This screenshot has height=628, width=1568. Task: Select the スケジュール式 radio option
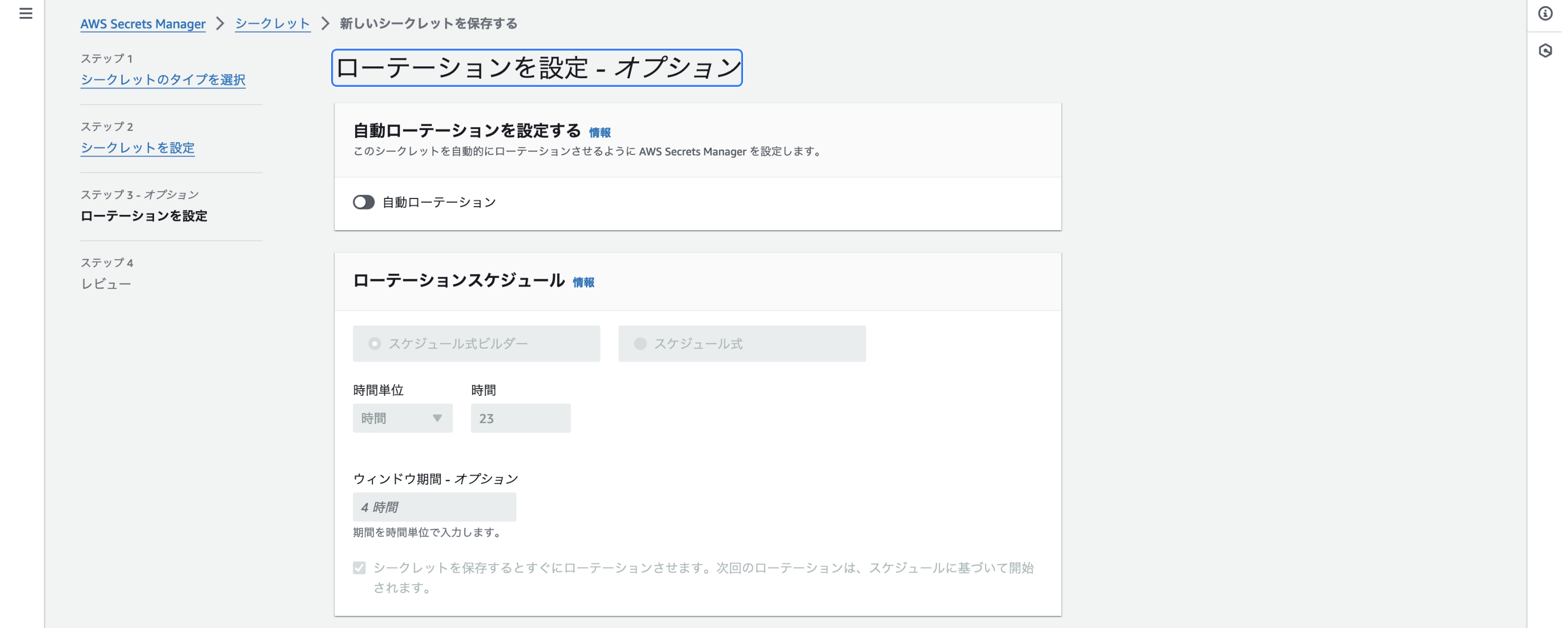point(640,344)
